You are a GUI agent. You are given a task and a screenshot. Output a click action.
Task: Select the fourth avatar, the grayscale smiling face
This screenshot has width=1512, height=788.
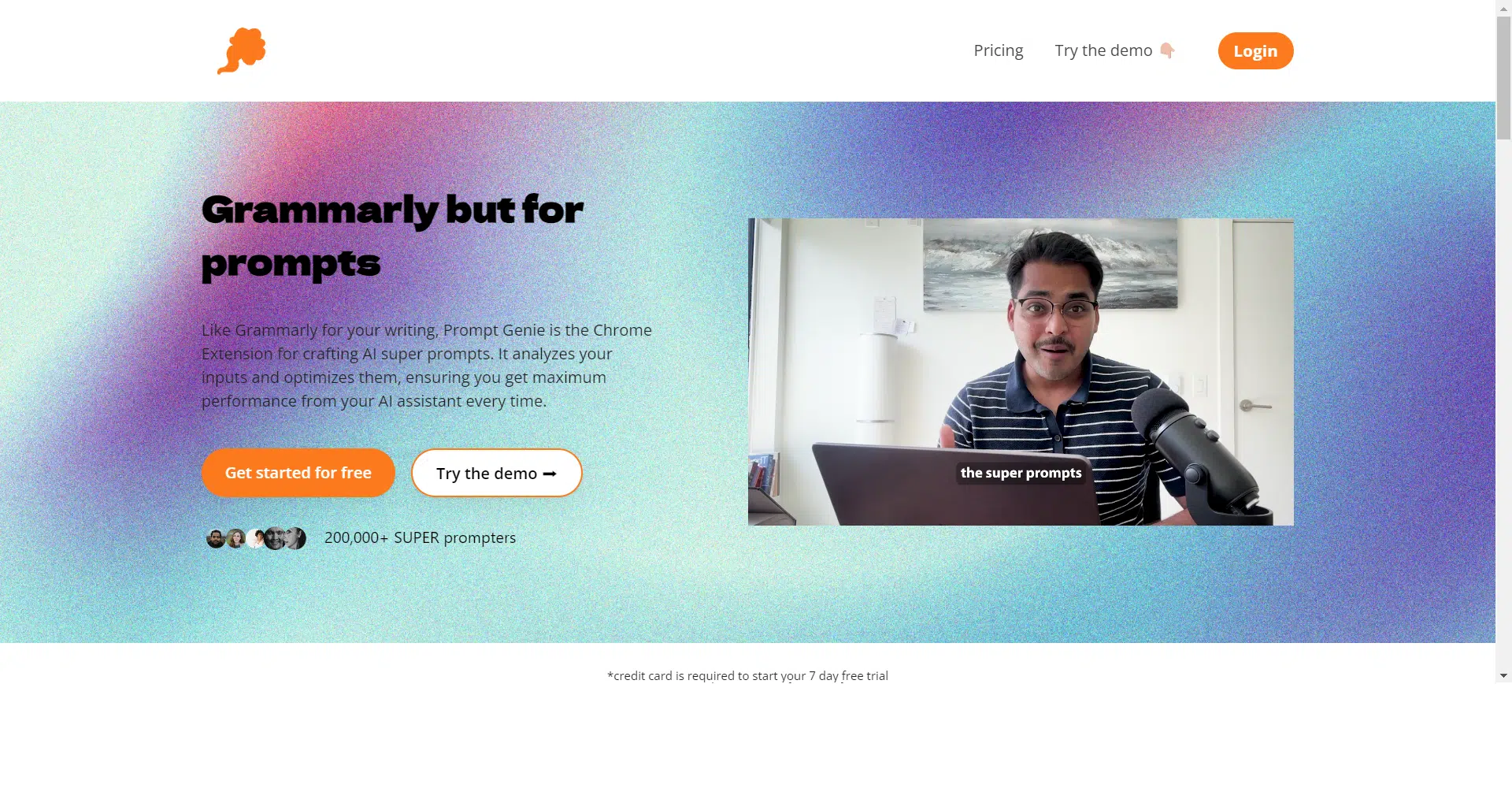[275, 538]
